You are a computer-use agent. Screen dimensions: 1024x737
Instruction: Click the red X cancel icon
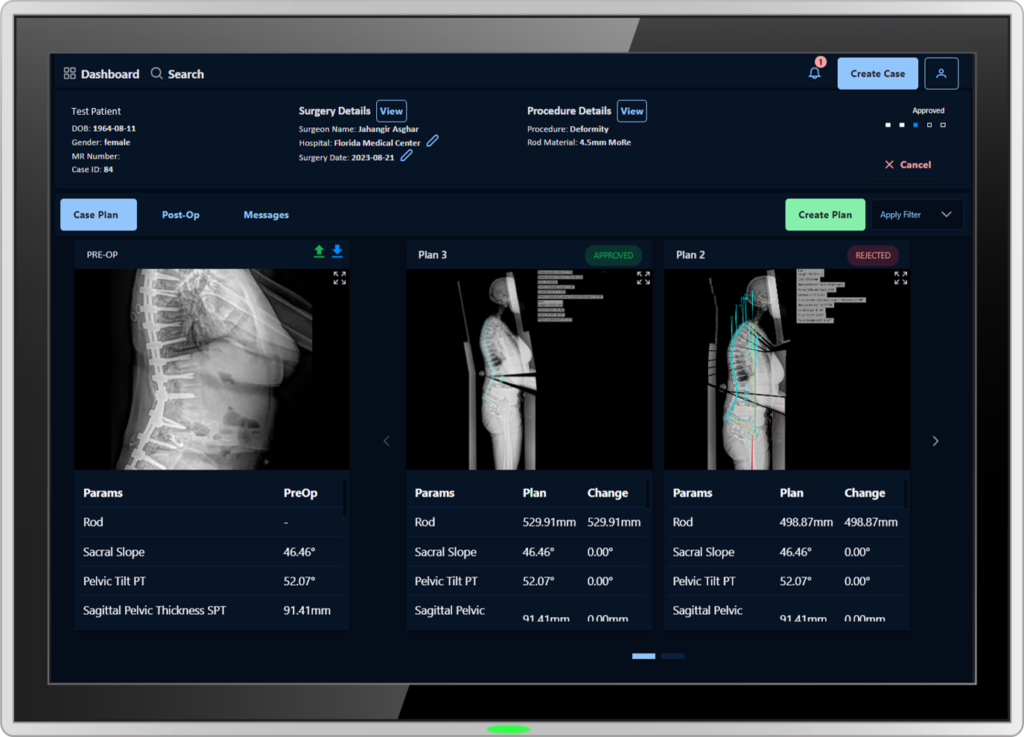[x=889, y=165]
